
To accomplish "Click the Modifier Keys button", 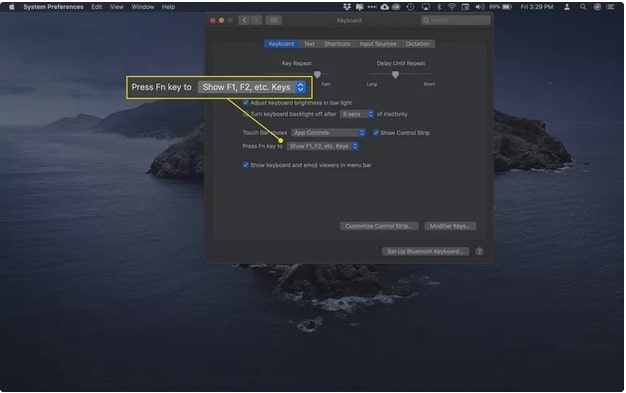I will click(450, 226).
